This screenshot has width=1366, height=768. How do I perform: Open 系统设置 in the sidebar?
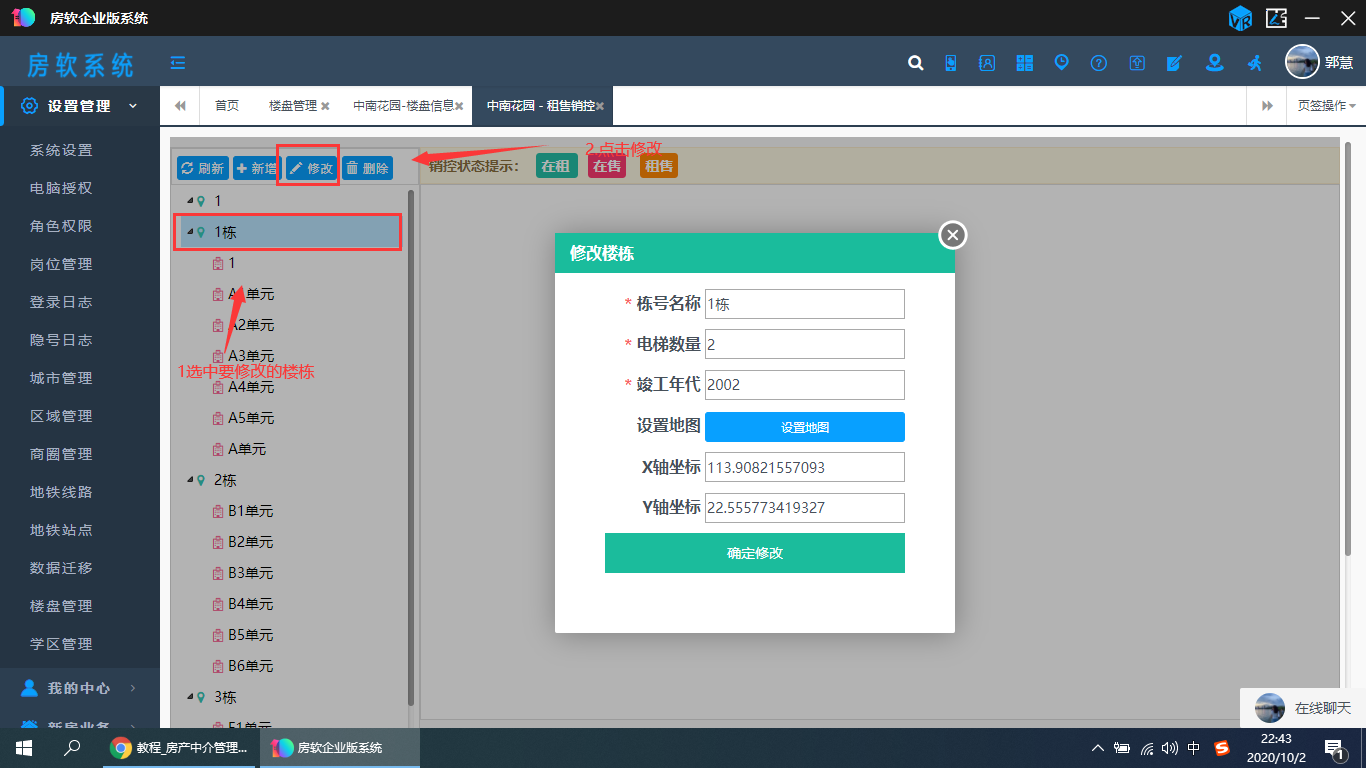click(61, 150)
